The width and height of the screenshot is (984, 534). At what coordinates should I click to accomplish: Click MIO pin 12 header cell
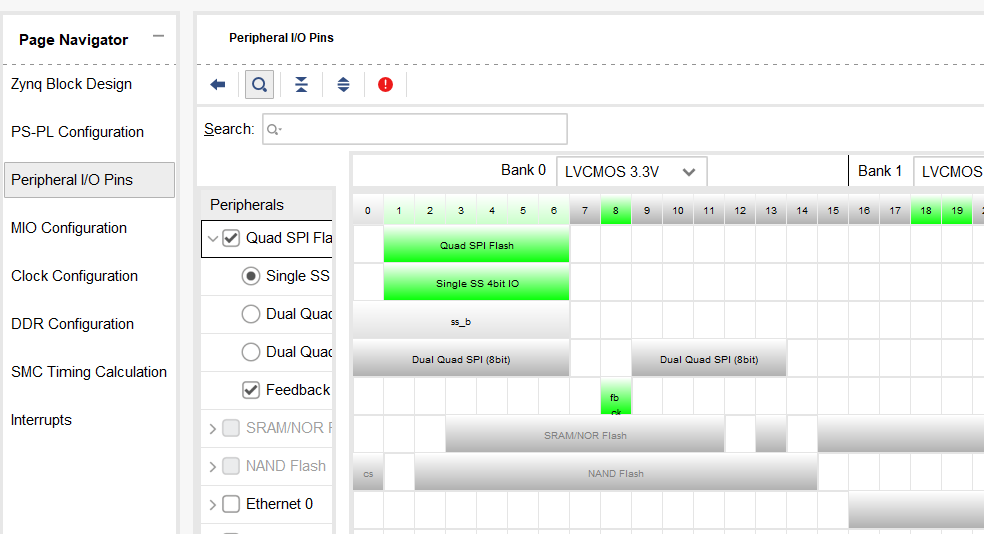[740, 210]
